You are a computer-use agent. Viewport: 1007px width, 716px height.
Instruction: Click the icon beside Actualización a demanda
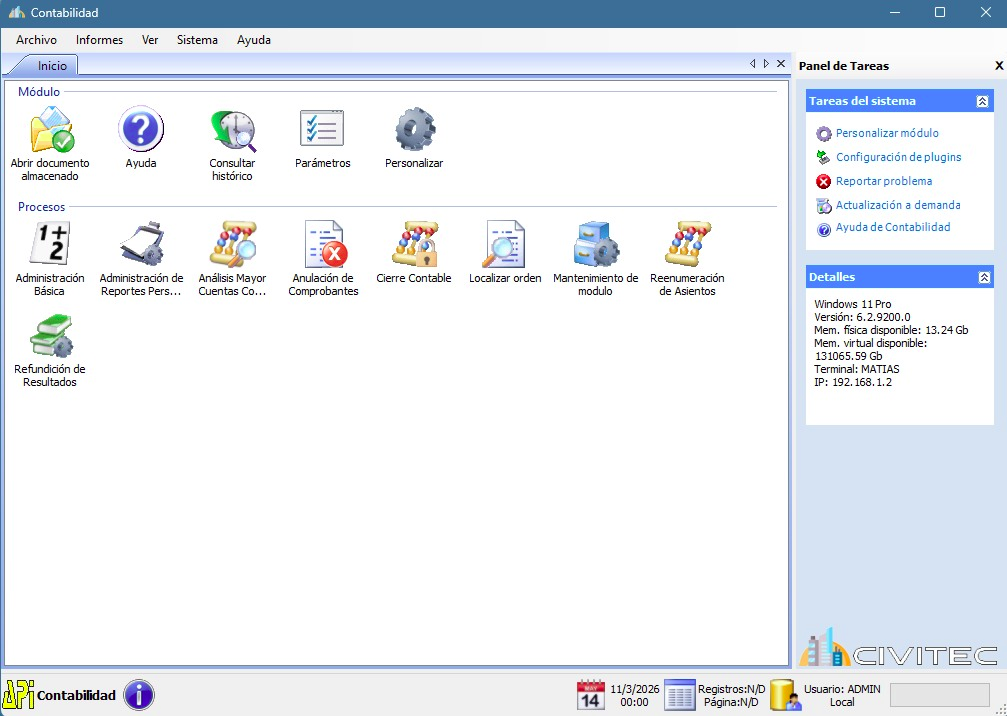[823, 205]
